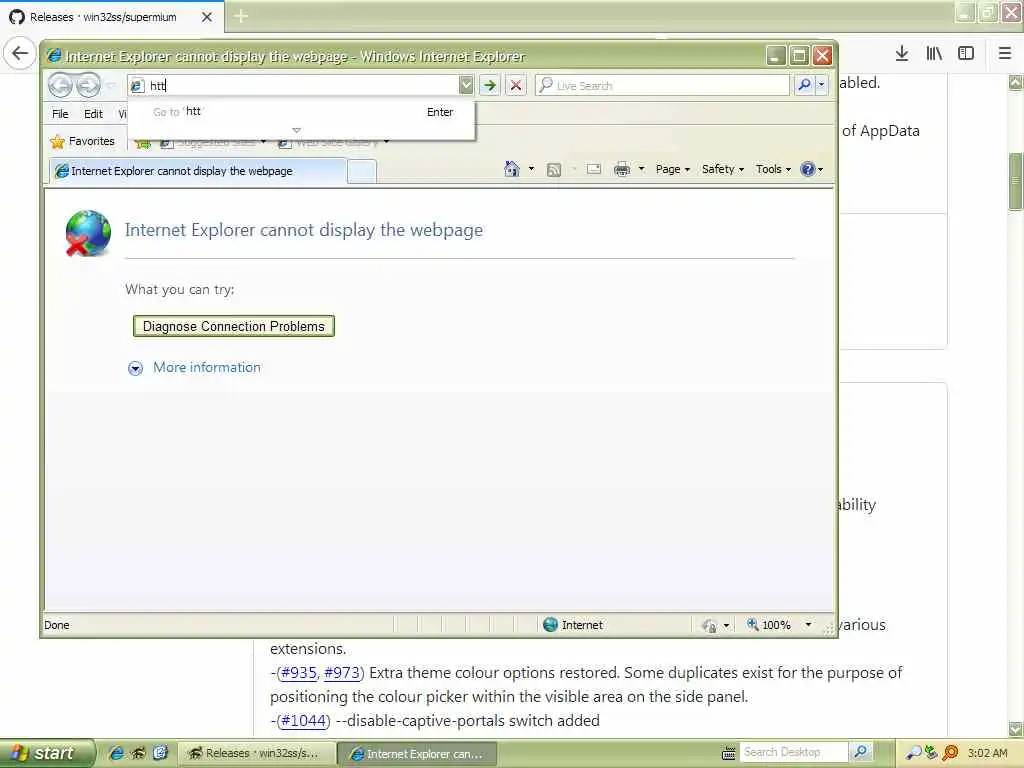This screenshot has width=1024, height=768.
Task: Click the on-screen keyboard icon on the taskbar
Action: coord(728,754)
